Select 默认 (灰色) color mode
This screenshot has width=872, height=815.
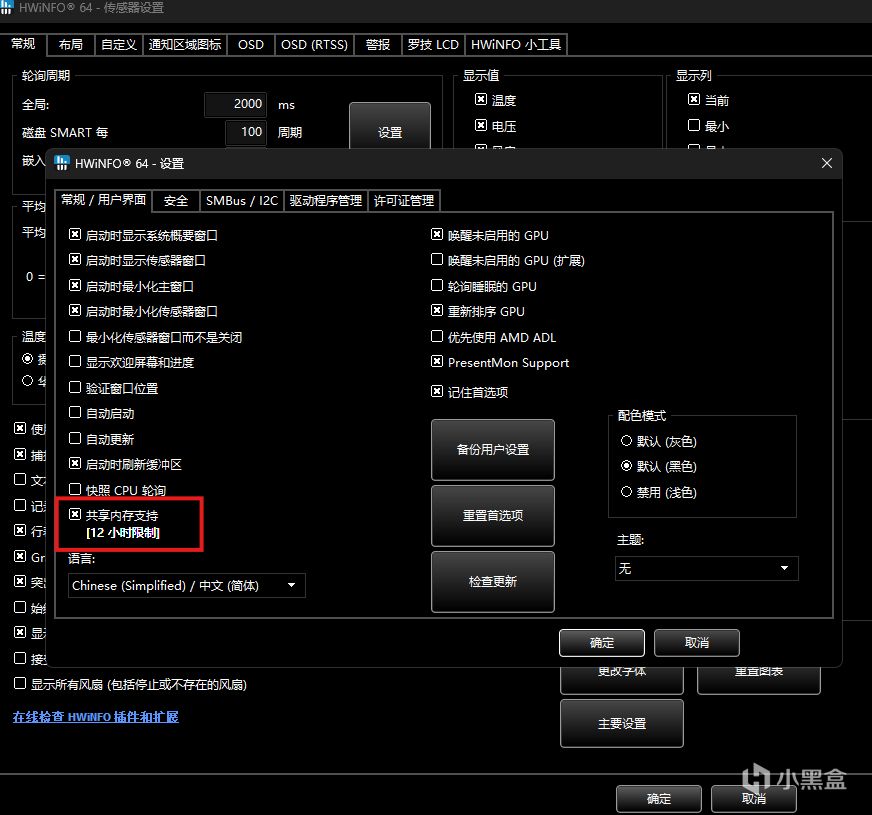[626, 441]
